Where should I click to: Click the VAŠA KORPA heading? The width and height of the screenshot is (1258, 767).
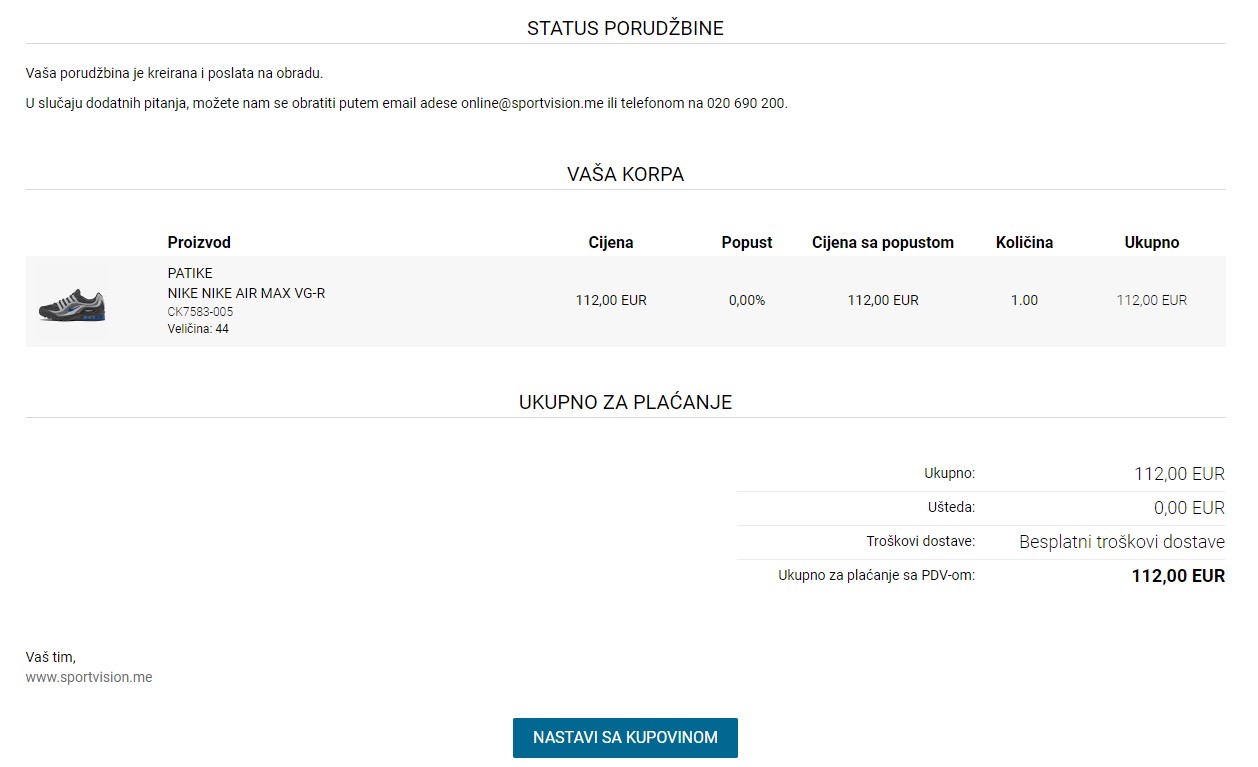coord(625,174)
